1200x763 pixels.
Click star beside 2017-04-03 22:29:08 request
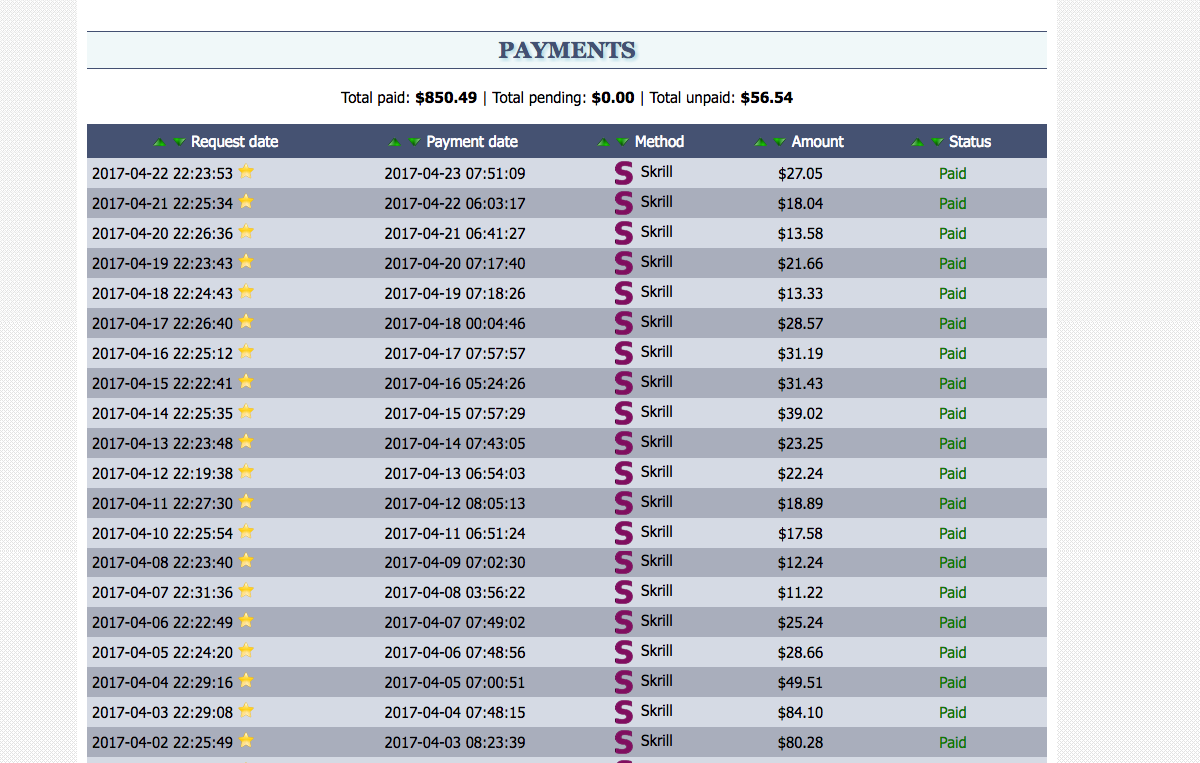pos(246,710)
